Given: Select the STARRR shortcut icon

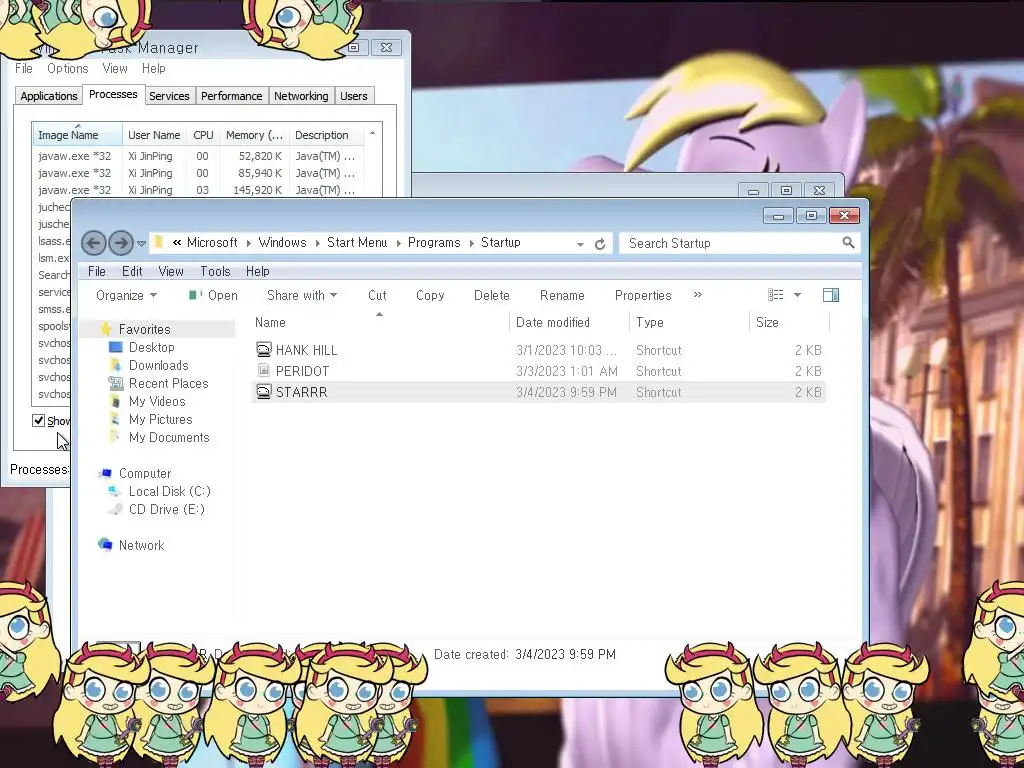Looking at the screenshot, I should point(263,391).
